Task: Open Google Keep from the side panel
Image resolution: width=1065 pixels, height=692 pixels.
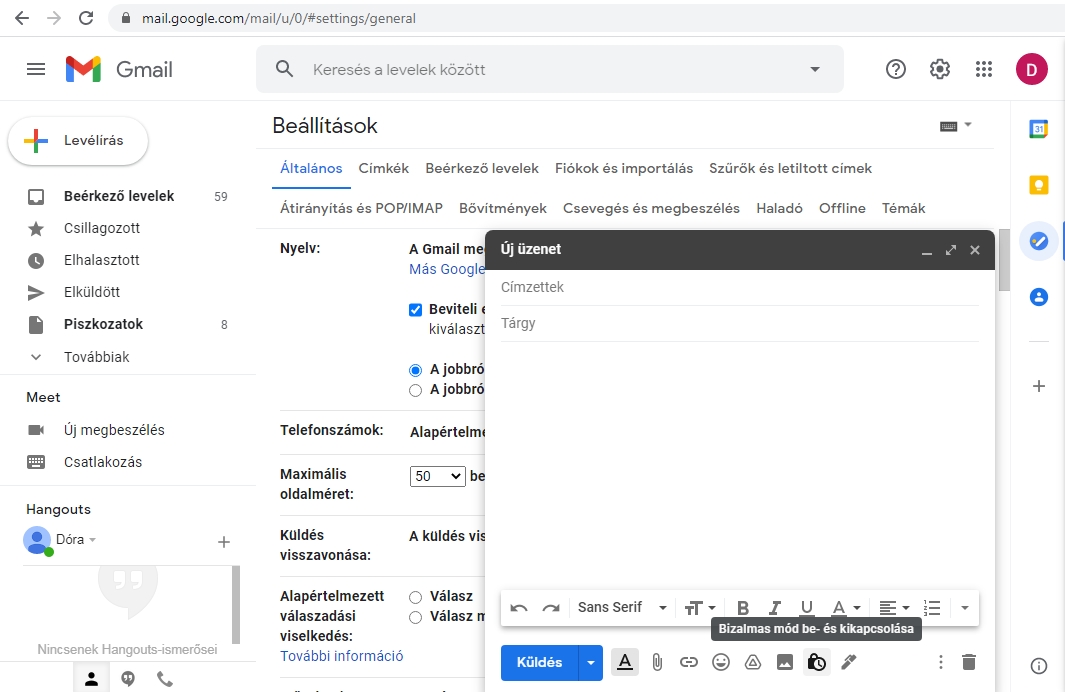Action: (x=1039, y=185)
